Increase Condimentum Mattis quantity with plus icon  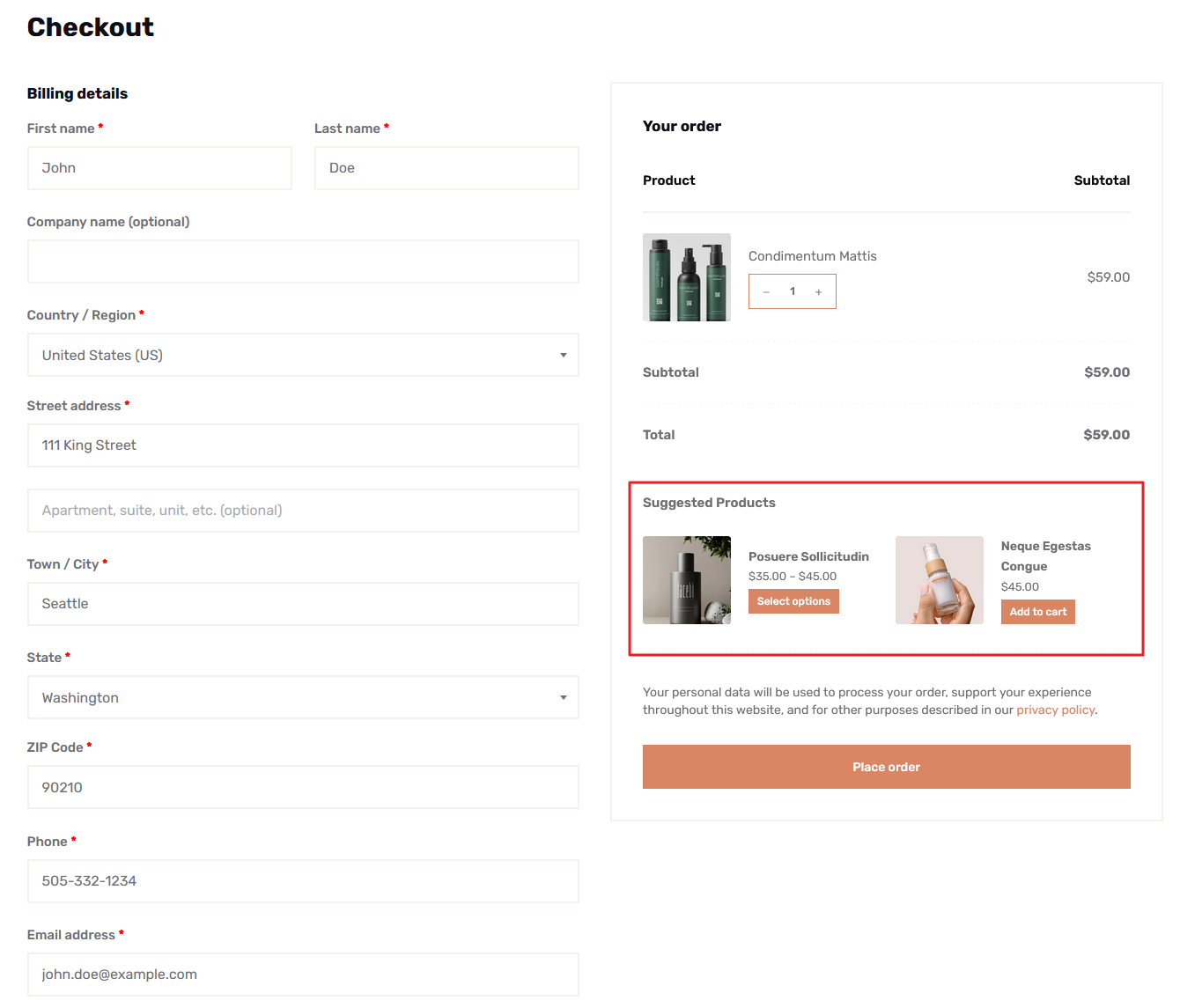(818, 291)
